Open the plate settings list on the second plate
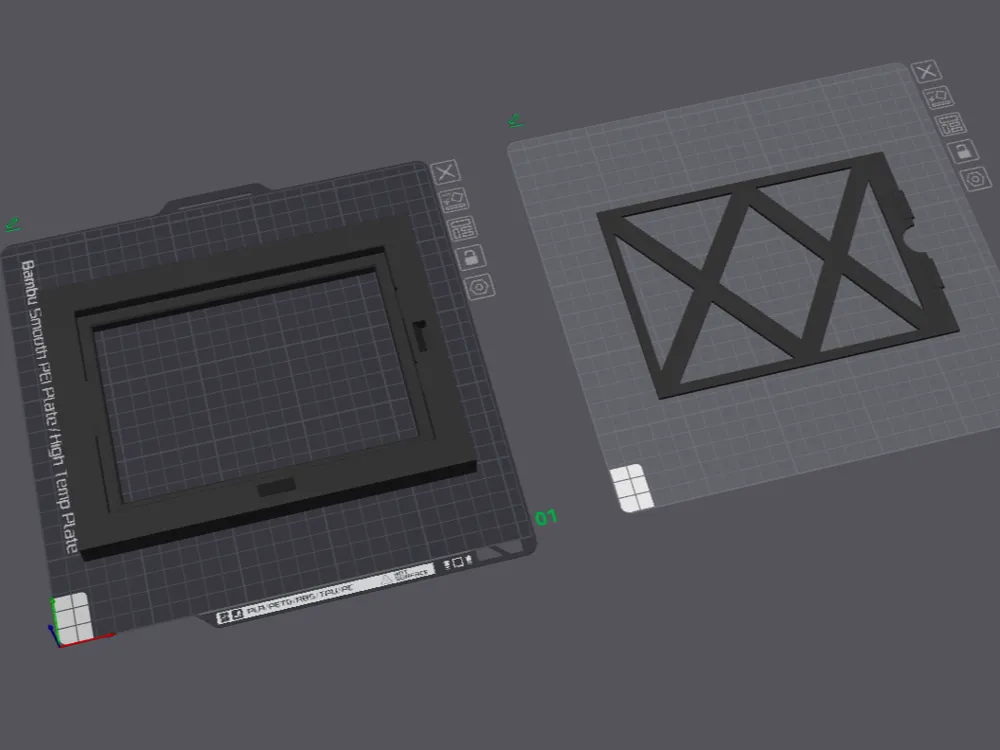 pyautogui.click(x=952, y=125)
